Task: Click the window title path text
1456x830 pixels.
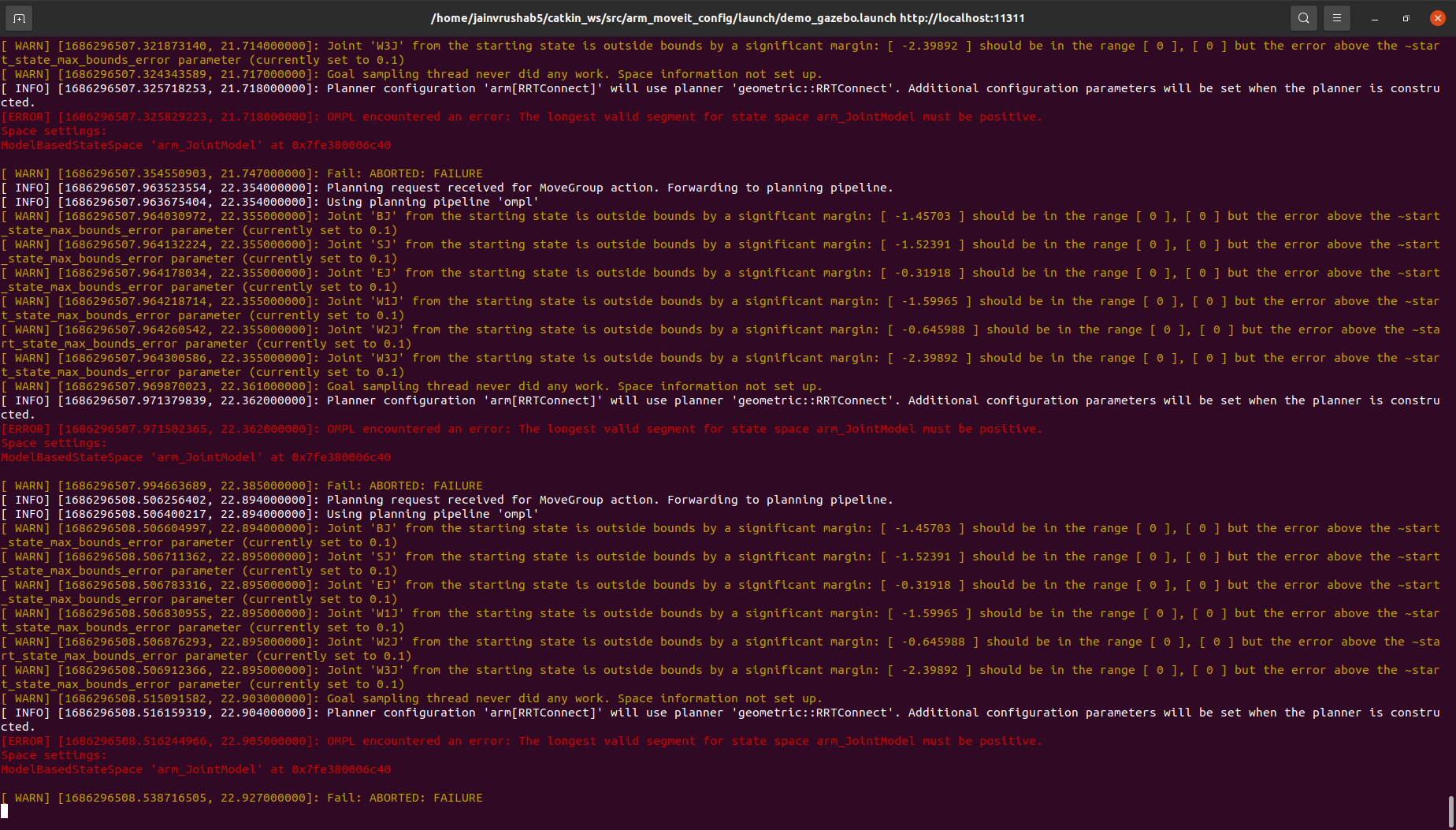Action: [x=727, y=18]
